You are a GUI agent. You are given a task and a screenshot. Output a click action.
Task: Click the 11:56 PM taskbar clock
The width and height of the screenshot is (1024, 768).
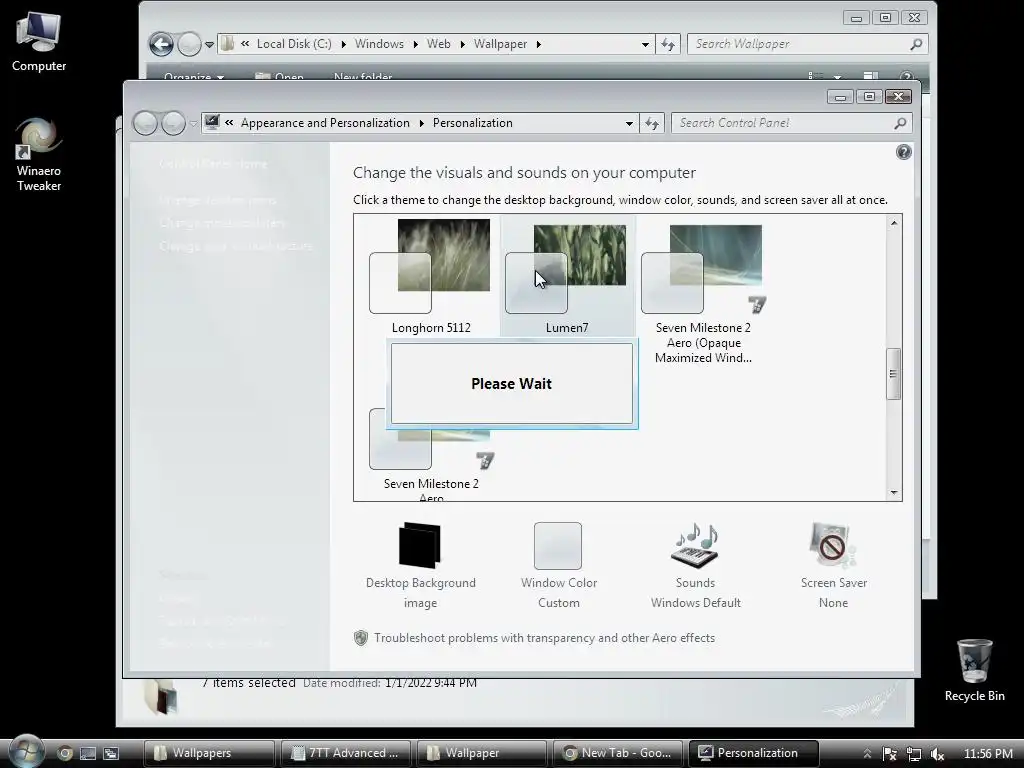[x=988, y=754]
